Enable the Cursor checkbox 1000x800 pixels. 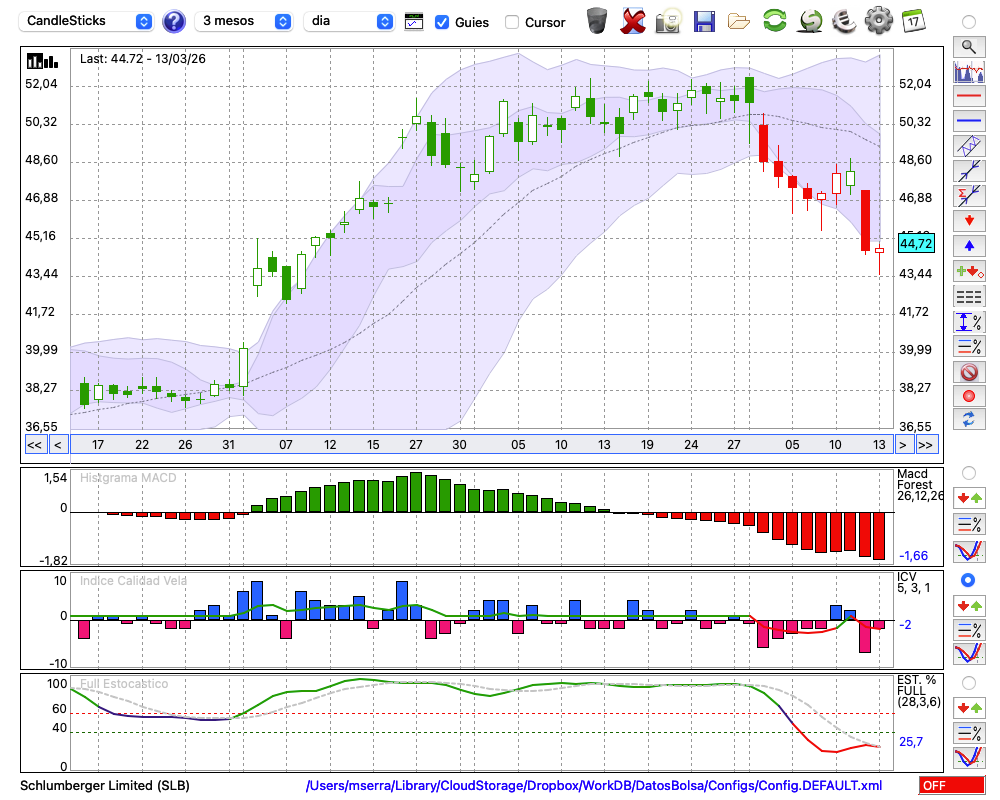[x=511, y=22]
